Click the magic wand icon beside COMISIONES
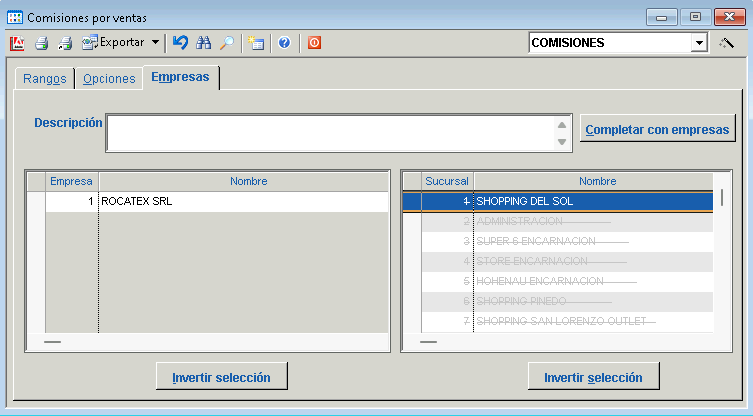 tap(727, 43)
